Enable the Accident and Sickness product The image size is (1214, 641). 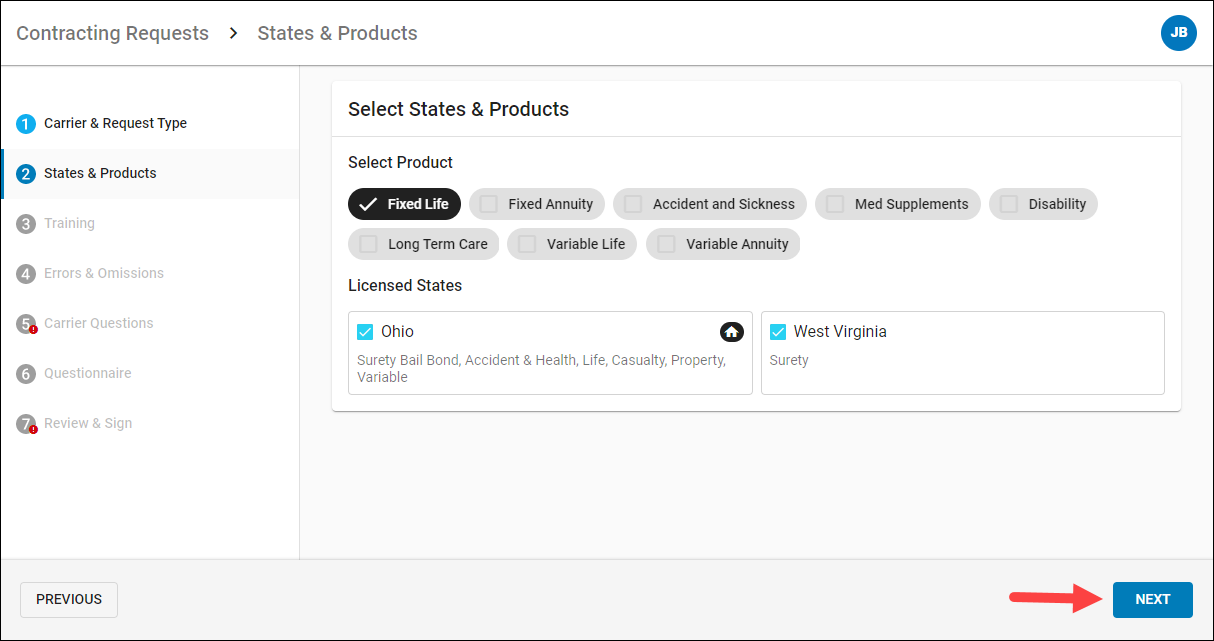click(x=710, y=204)
